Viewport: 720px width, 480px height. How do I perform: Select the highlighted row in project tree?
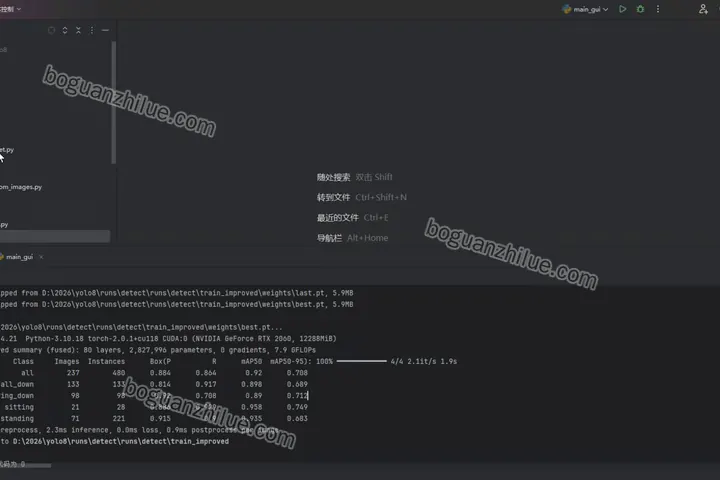pos(55,236)
